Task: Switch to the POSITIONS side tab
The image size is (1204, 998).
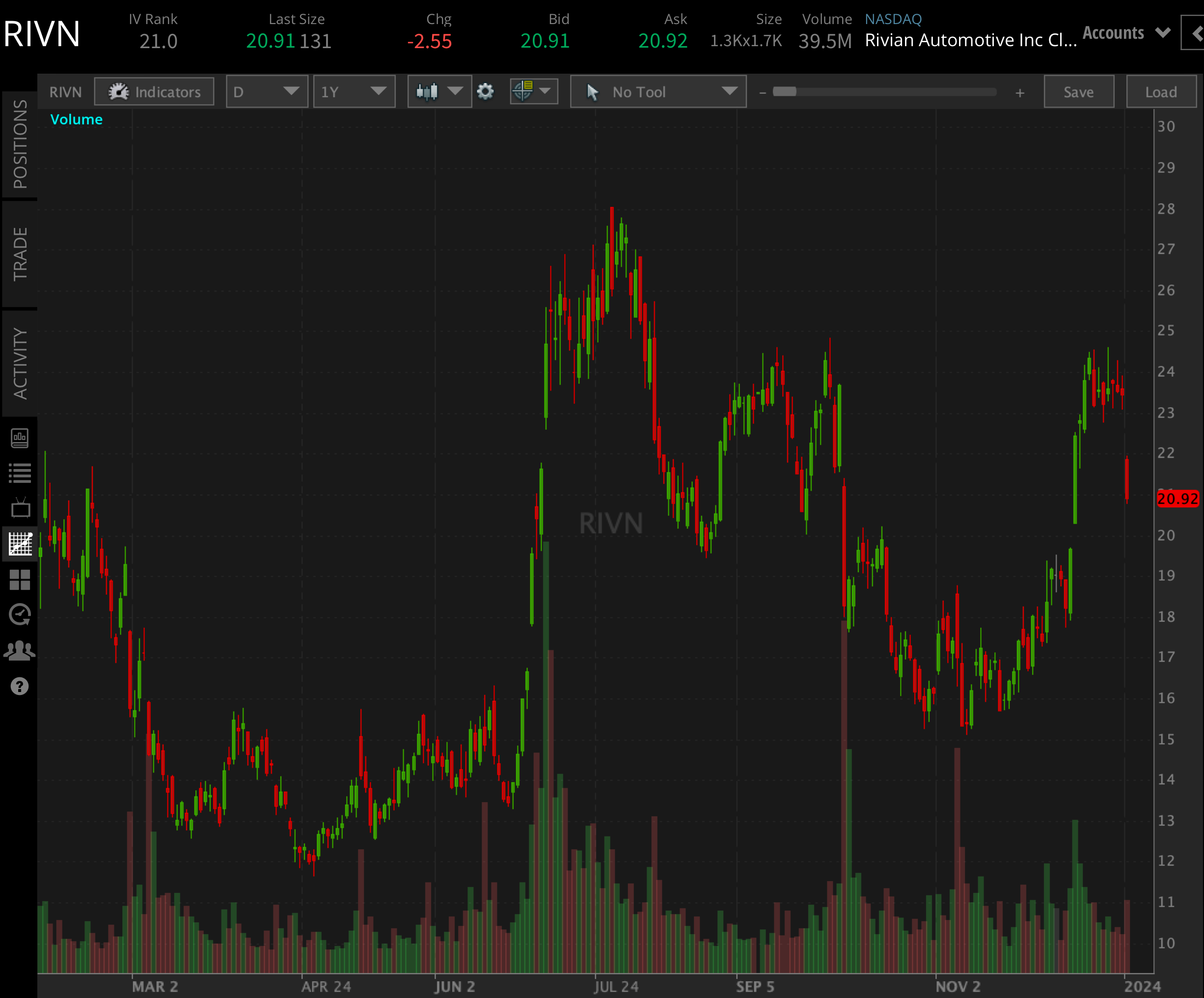Action: [x=20, y=144]
